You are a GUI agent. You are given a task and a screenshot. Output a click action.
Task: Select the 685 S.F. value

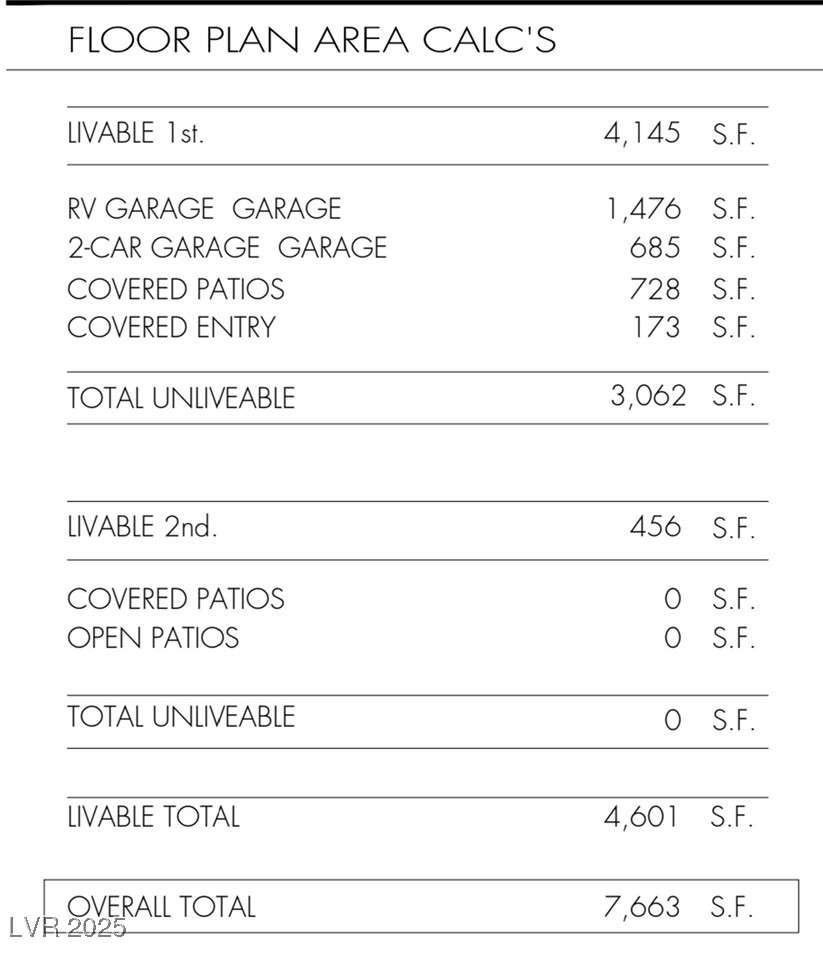tap(655, 248)
